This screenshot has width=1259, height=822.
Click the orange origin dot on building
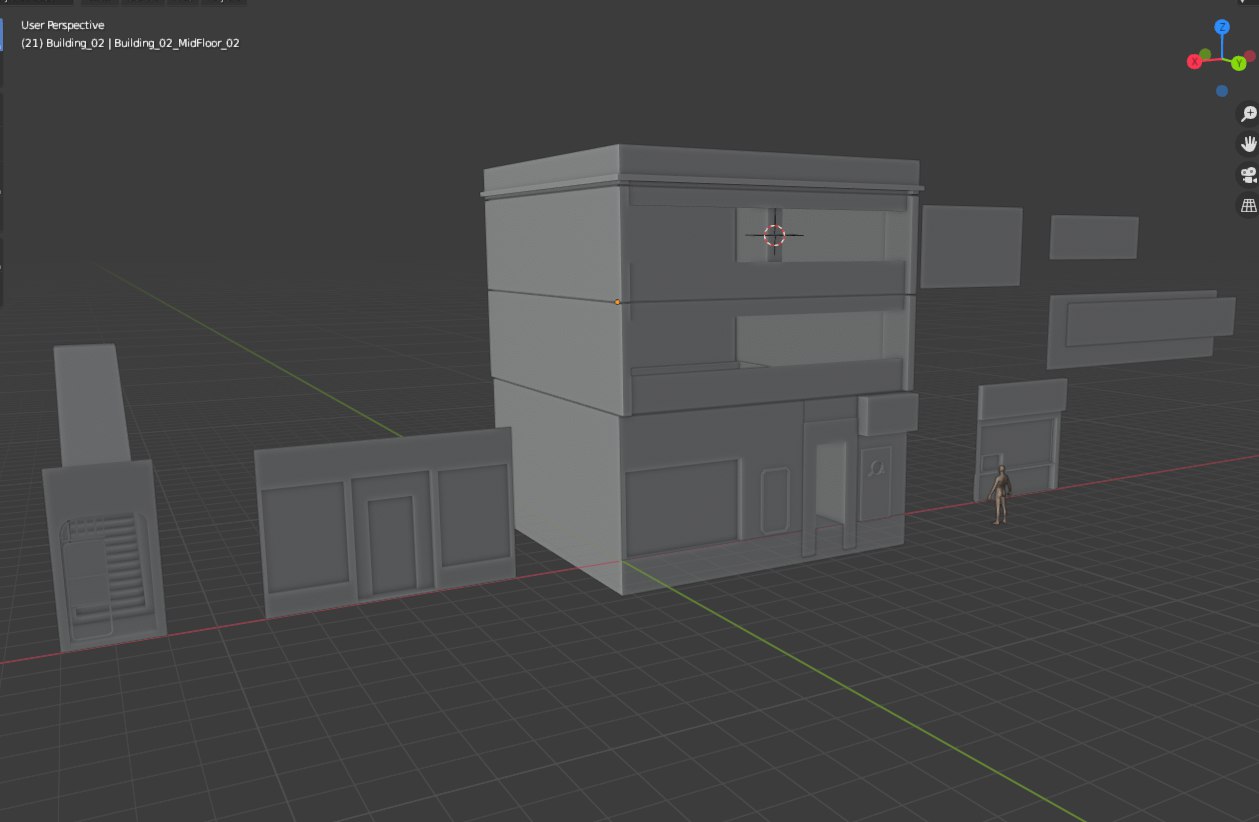coord(617,301)
